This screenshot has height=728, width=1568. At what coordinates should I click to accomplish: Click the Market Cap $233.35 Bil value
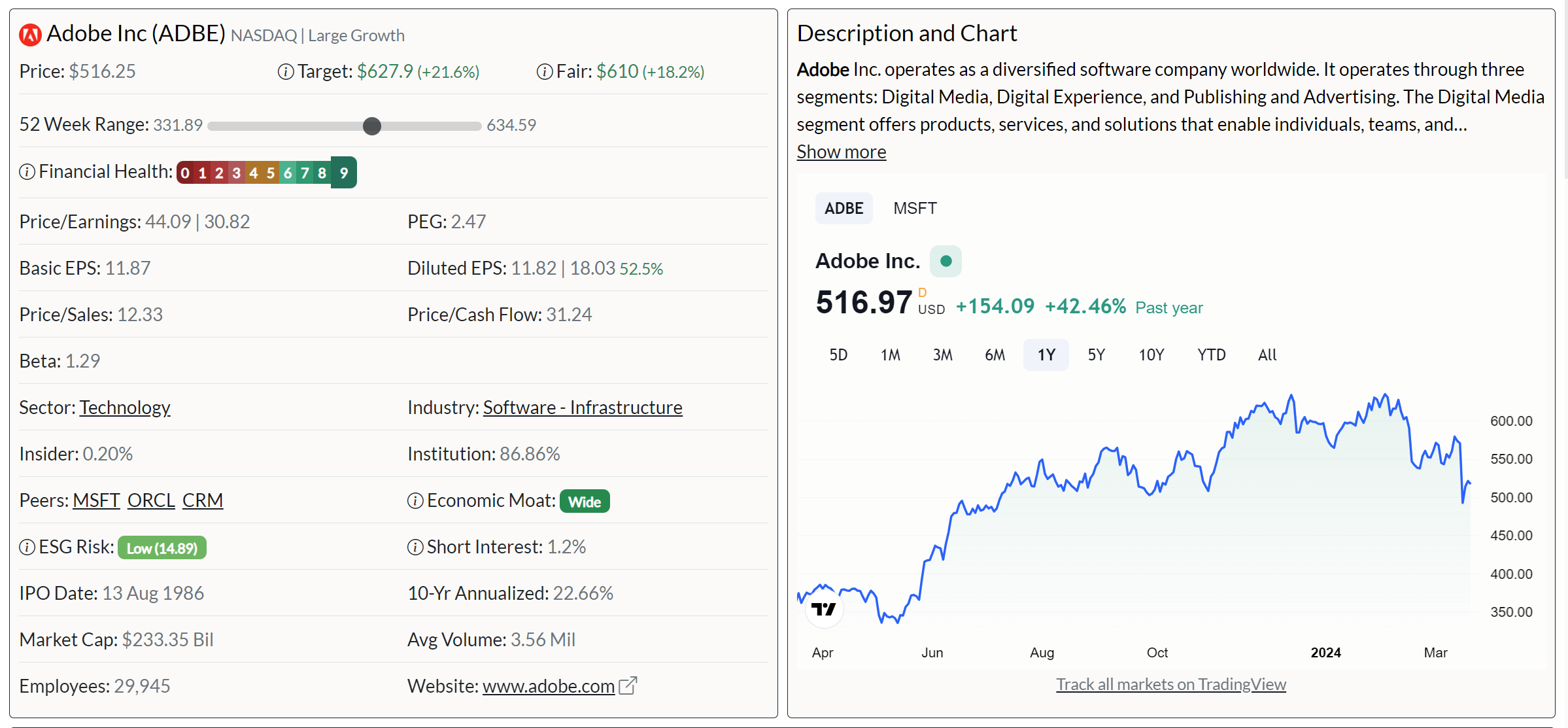pyautogui.click(x=168, y=640)
